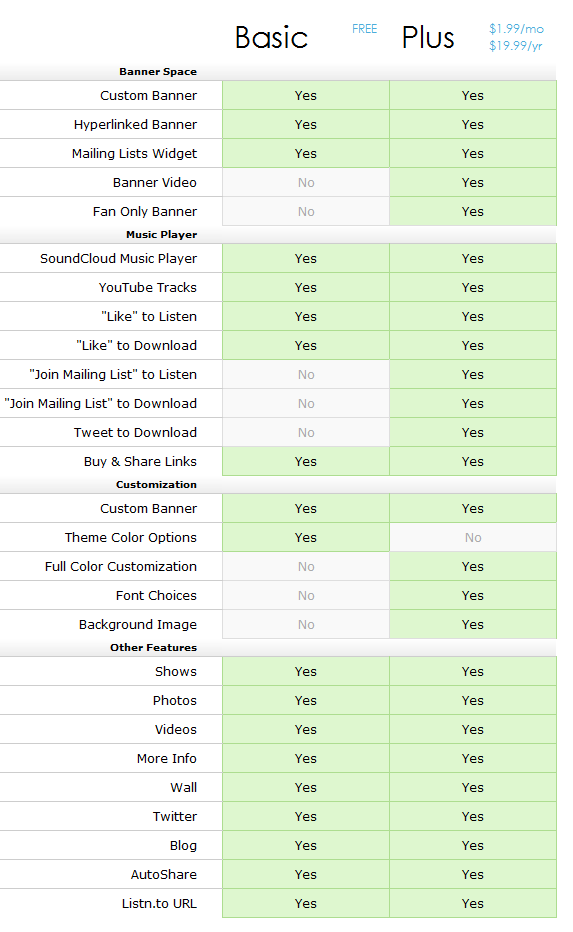Click the Tweet to Download label

click(135, 432)
